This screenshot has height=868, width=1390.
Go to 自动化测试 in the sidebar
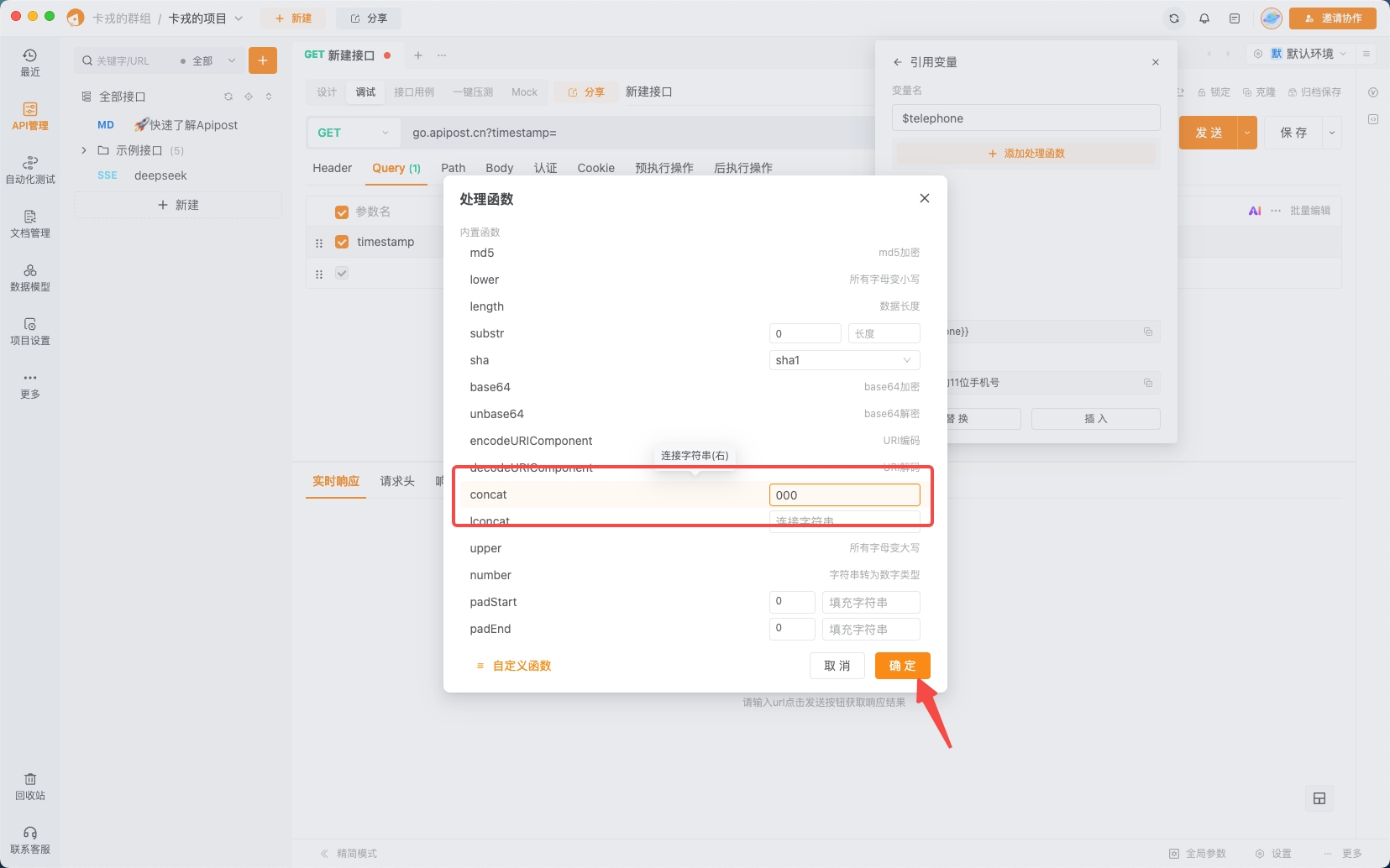coord(30,170)
